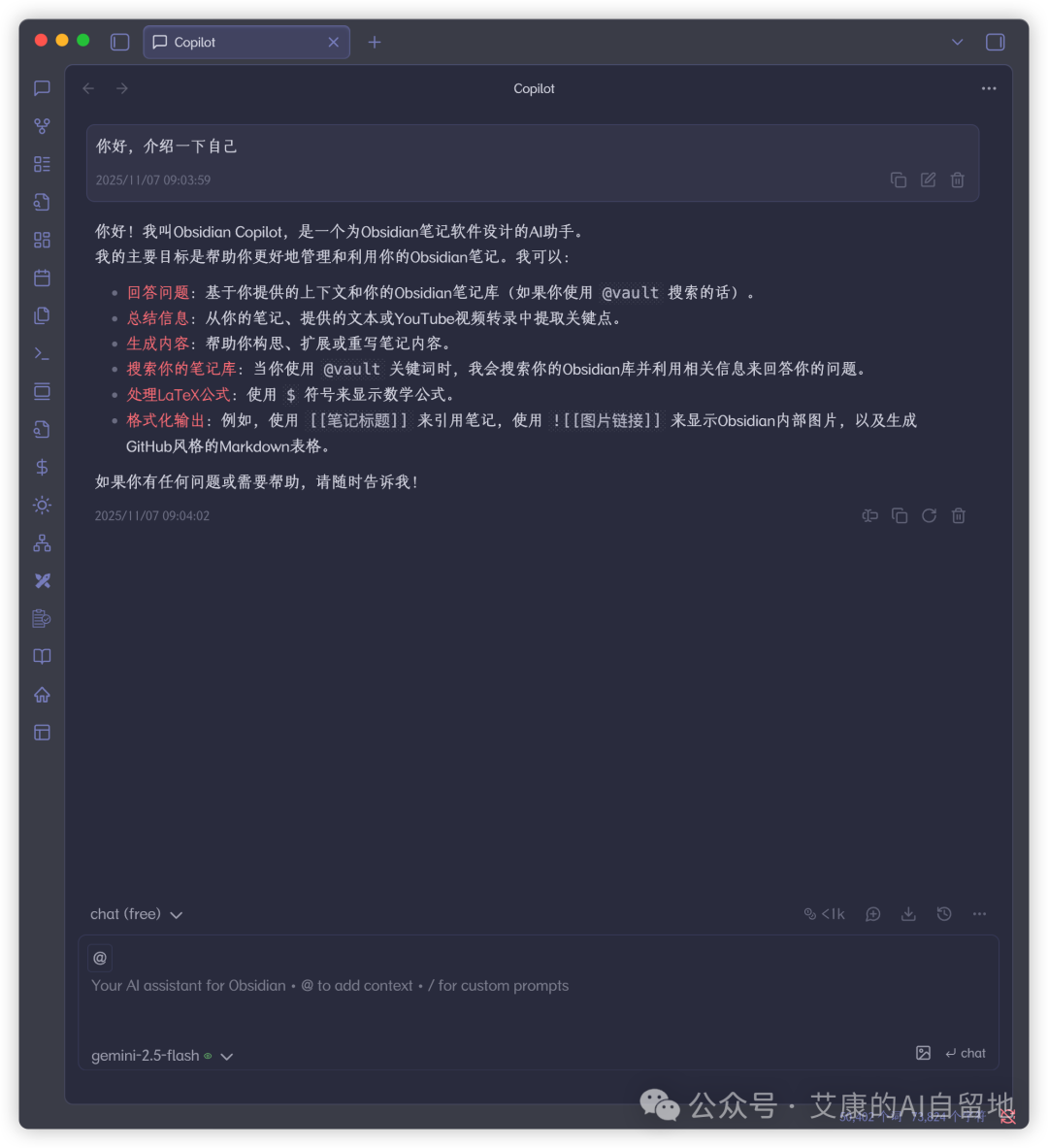Open the four-square grid ribbon icon
Image resolution: width=1048 pixels, height=1148 pixels.
coord(42,240)
